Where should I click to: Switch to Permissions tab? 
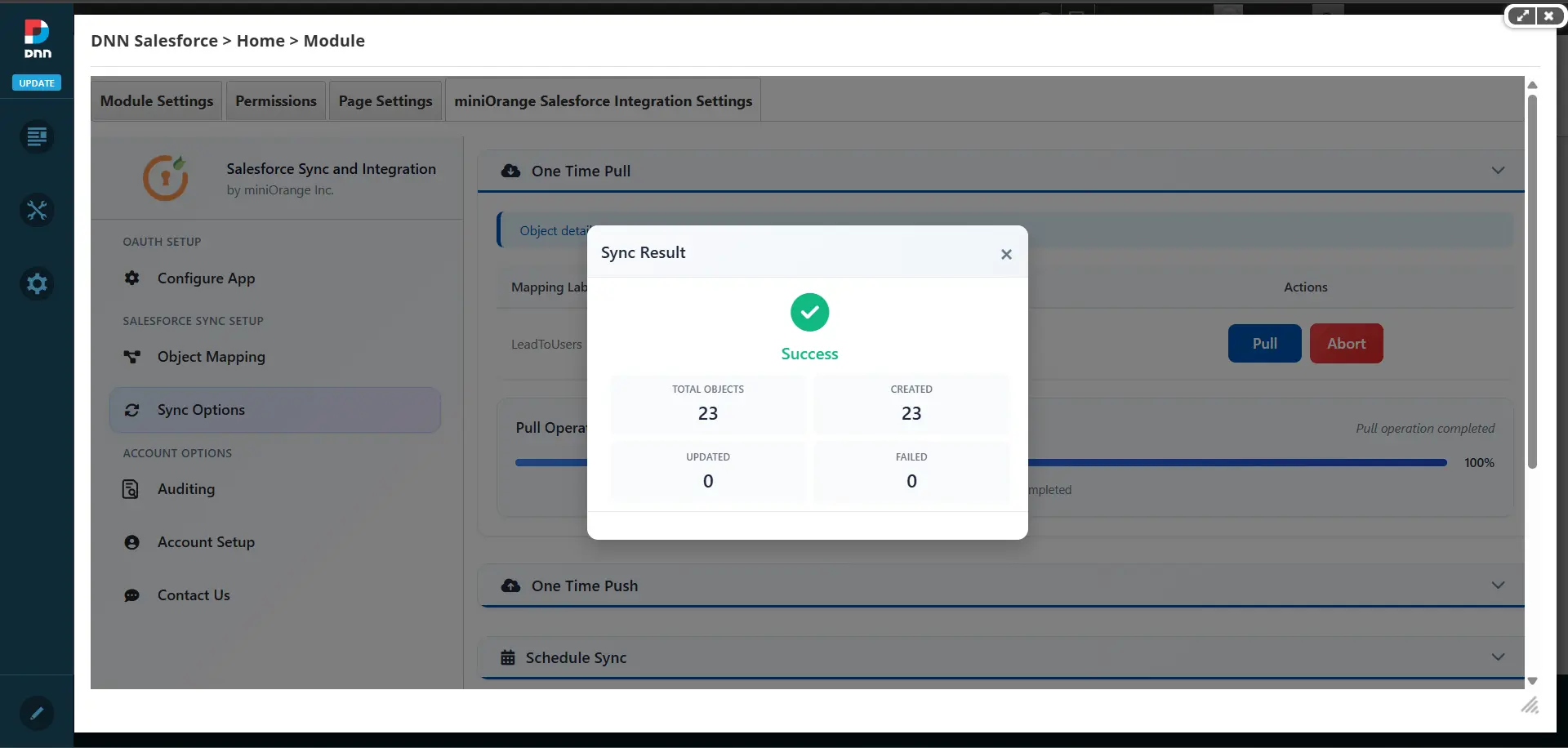coord(276,100)
